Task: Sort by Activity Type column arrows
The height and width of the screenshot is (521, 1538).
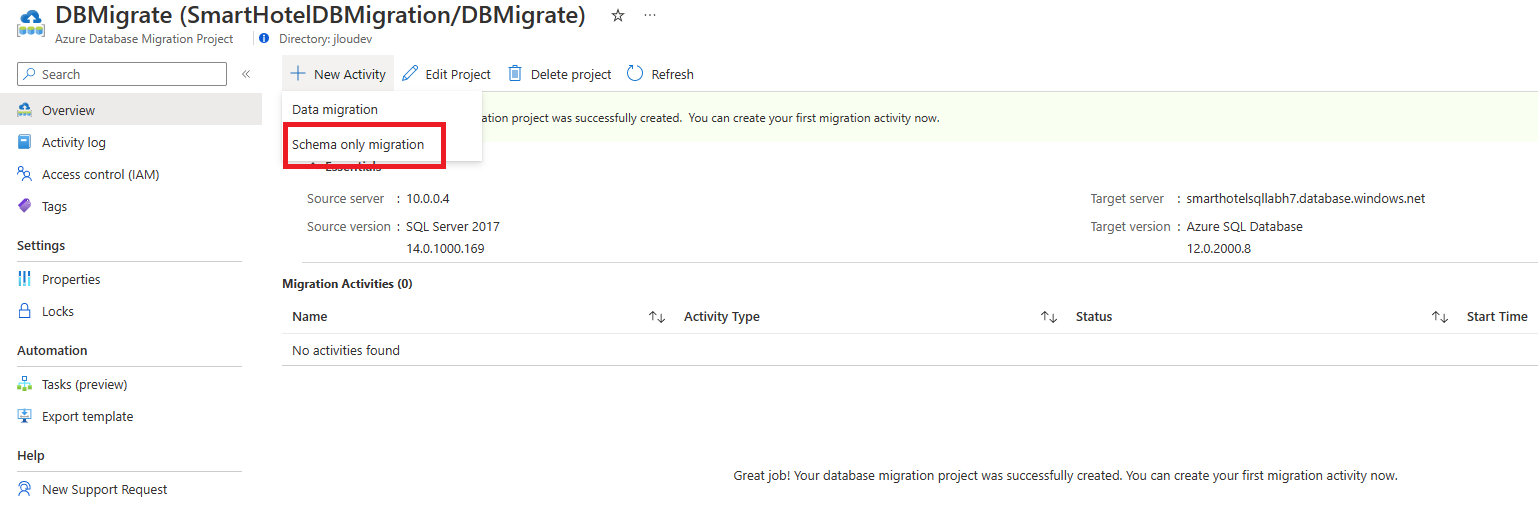Action: point(1049,317)
